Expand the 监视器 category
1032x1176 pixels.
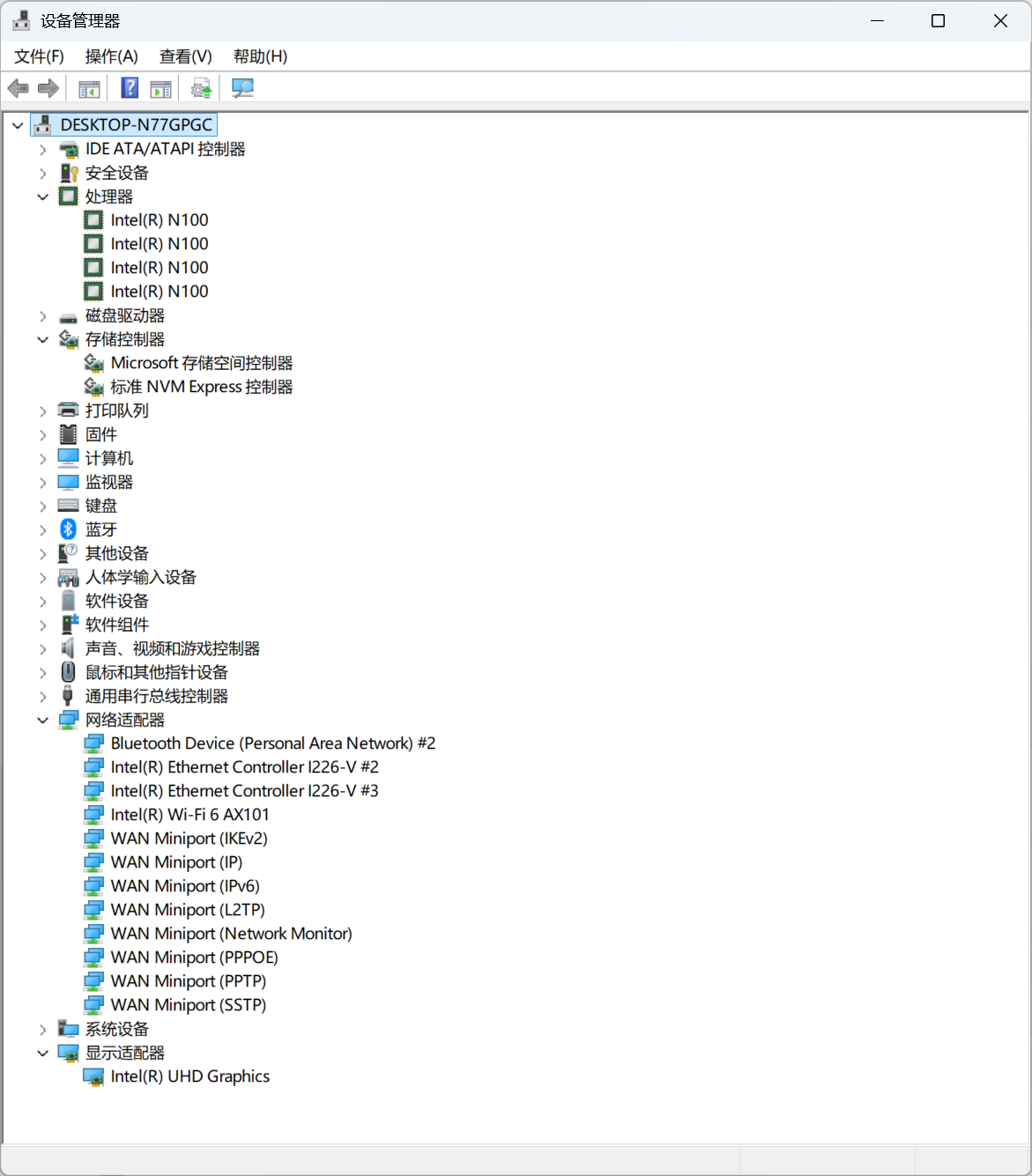click(x=42, y=483)
